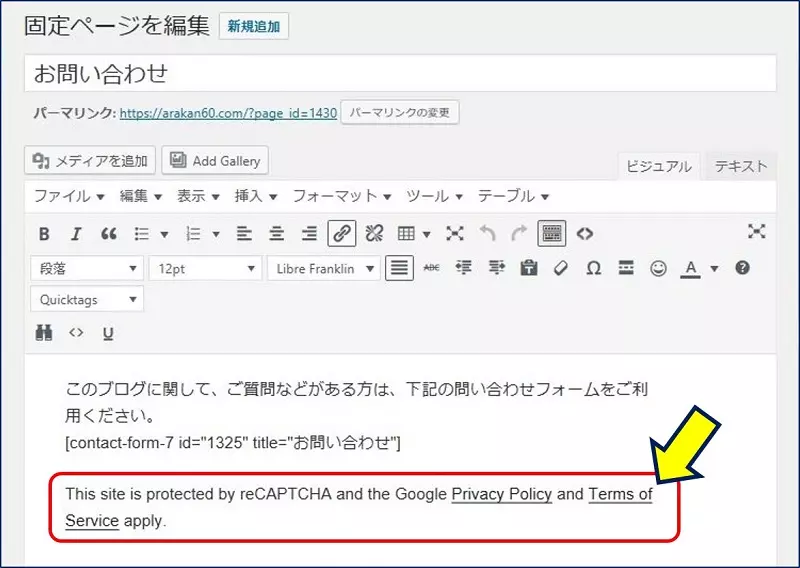The image size is (800, 568).
Task: Click the remove link icon
Action: click(x=374, y=234)
